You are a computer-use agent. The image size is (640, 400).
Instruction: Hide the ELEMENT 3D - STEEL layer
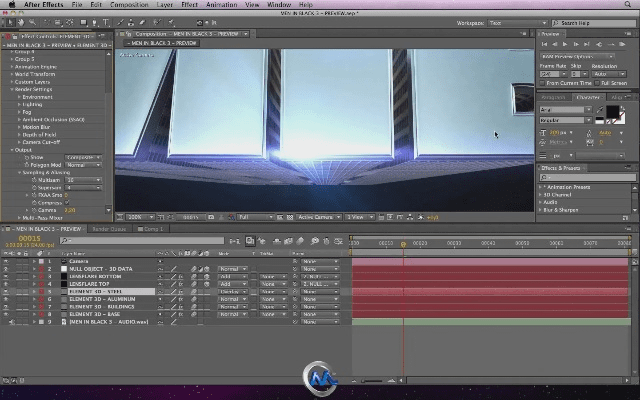6,291
